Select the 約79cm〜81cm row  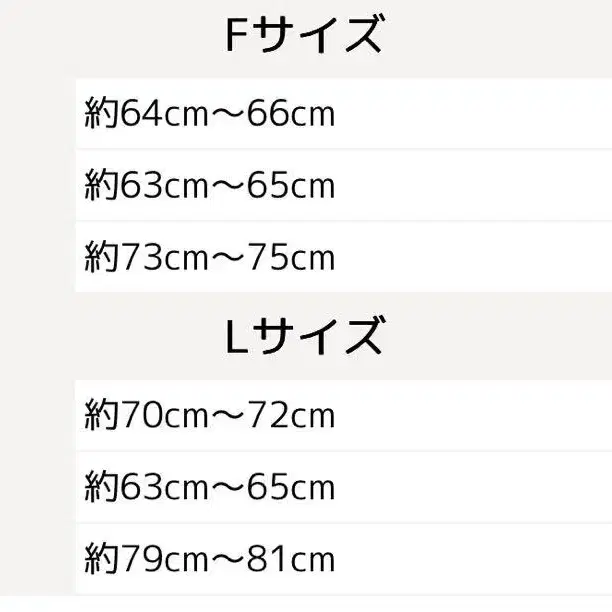342,559
